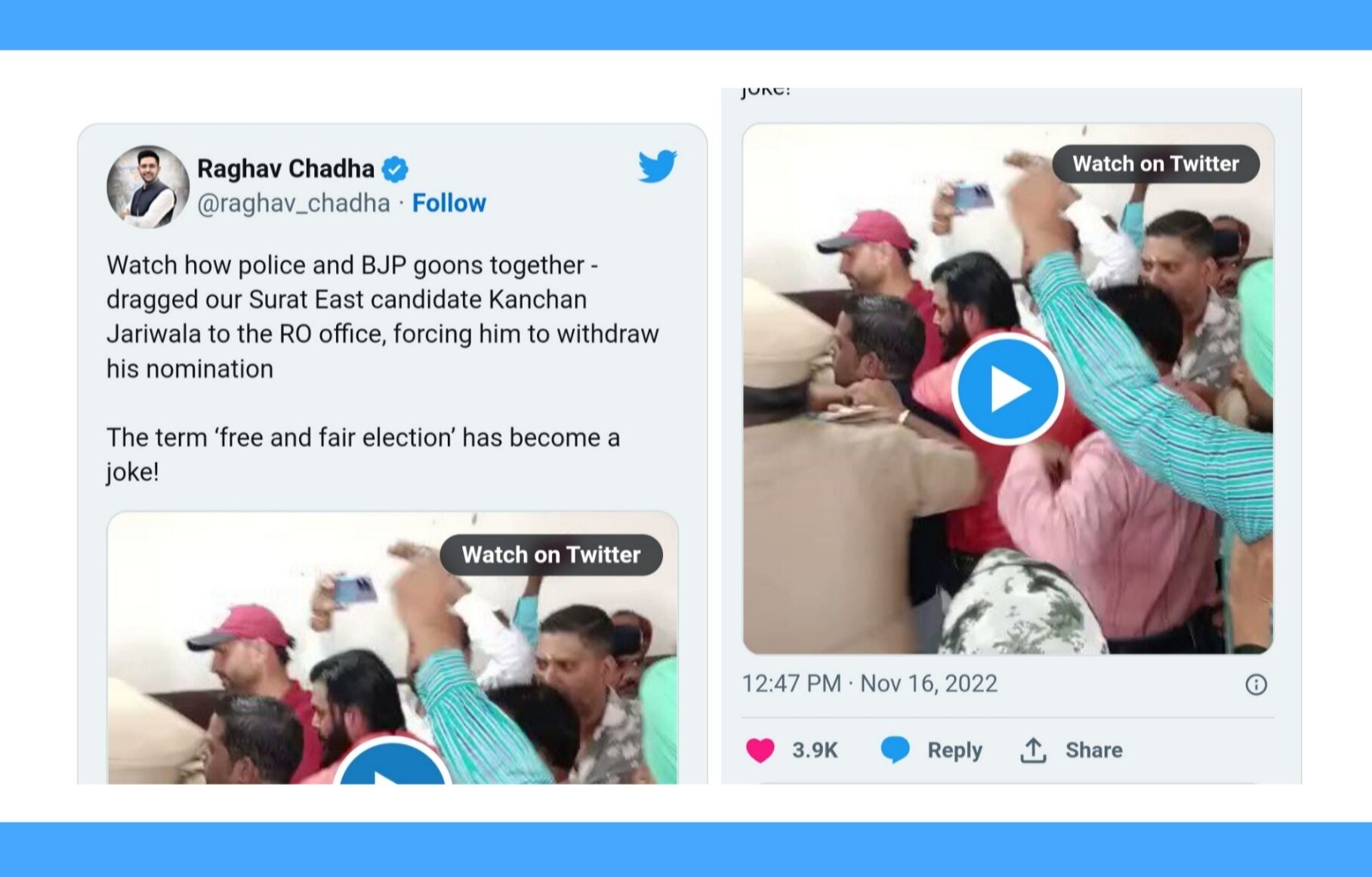This screenshot has width=1372, height=877.
Task: Click the Raghav Chadha display name
Action: (x=285, y=168)
